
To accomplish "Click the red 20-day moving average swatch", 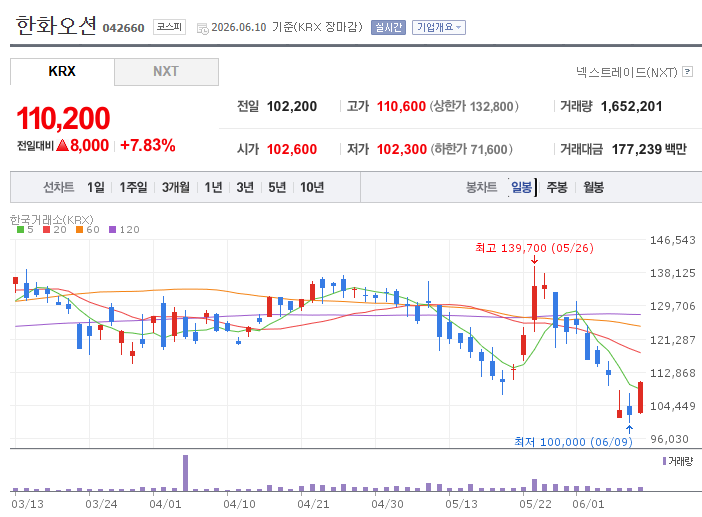I will coord(47,230).
